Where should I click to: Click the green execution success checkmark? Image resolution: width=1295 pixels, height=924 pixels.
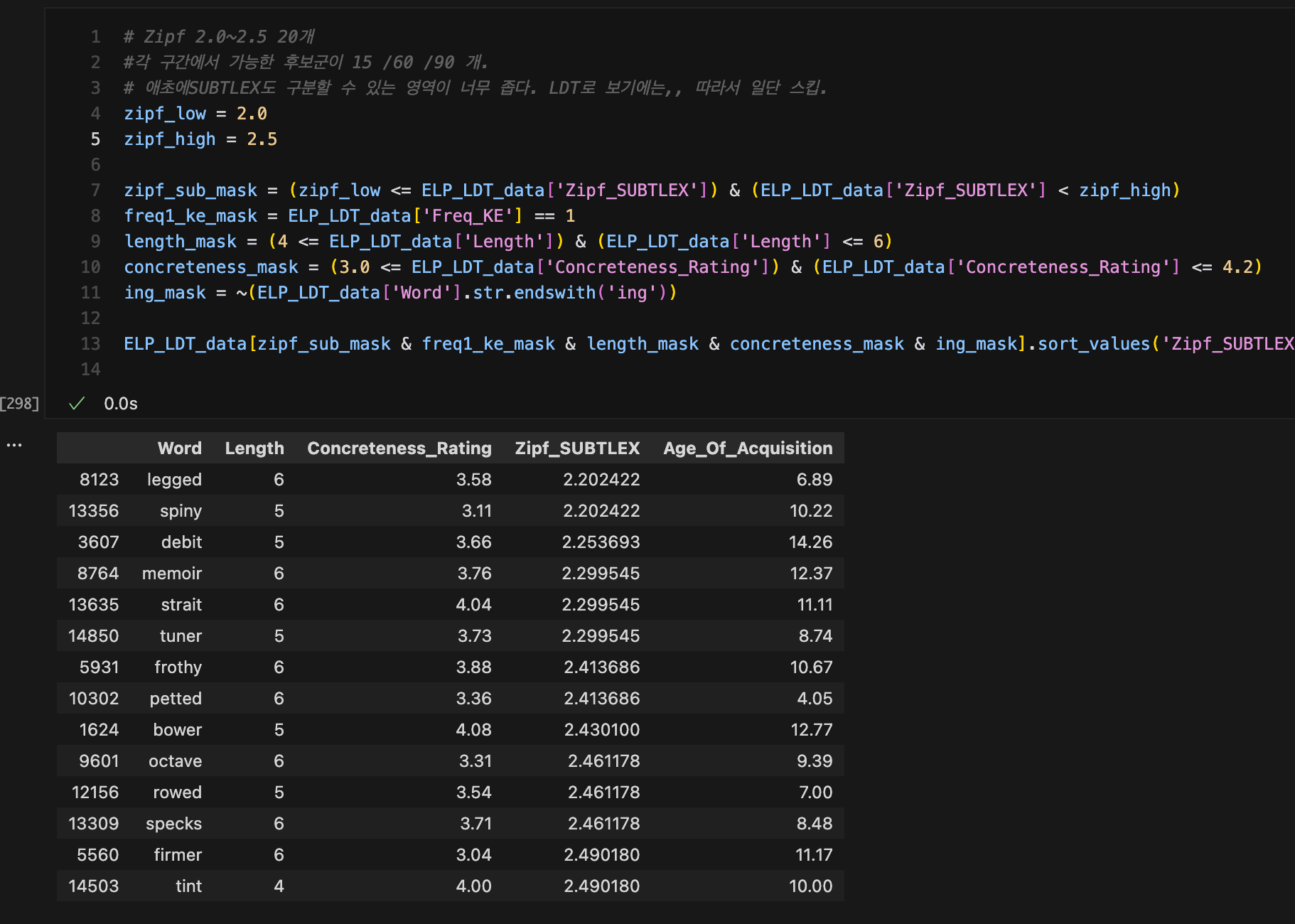point(77,404)
